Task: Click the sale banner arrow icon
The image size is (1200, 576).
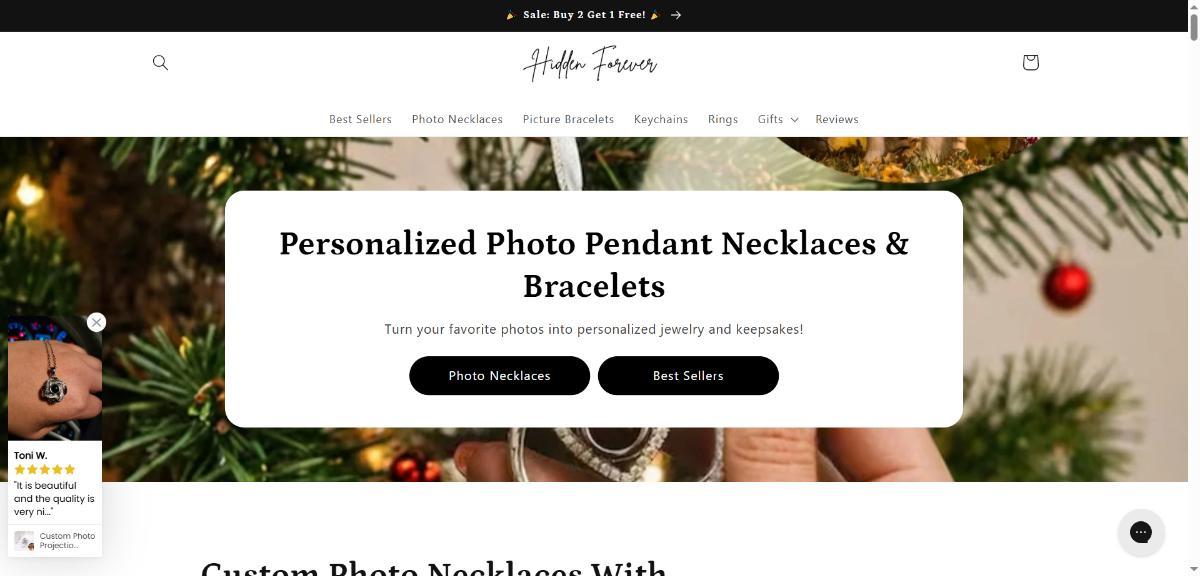Action: pos(676,15)
